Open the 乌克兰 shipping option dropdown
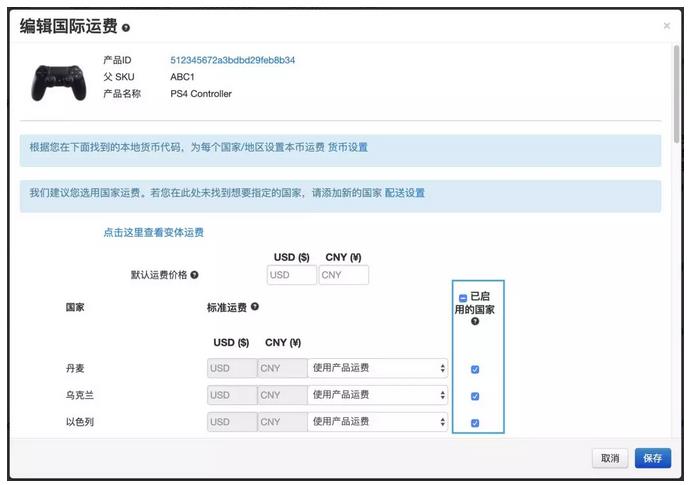 pos(377,395)
